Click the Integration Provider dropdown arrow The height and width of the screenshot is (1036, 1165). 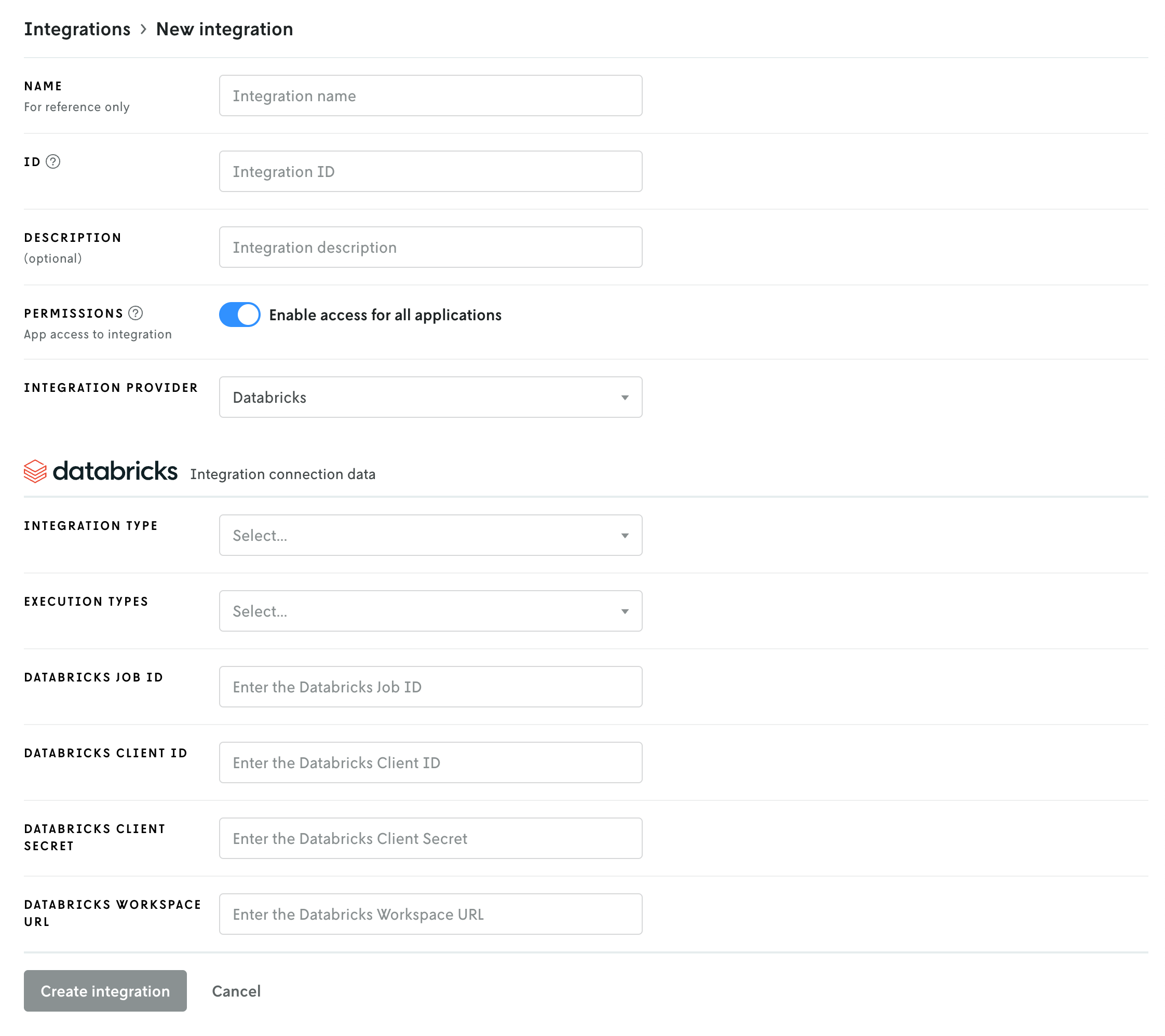[x=625, y=397]
